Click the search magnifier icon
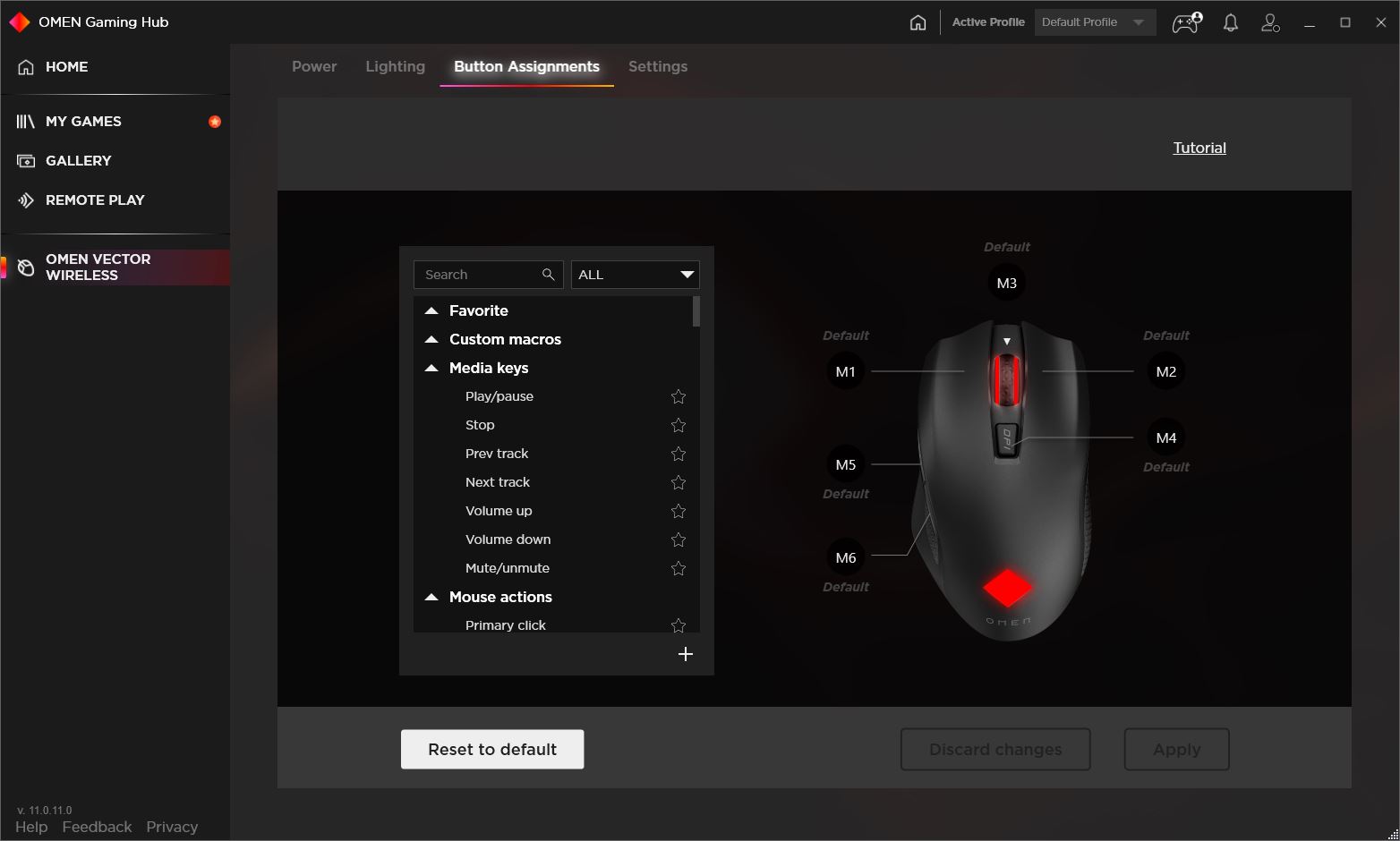The image size is (1400, 841). click(x=549, y=275)
